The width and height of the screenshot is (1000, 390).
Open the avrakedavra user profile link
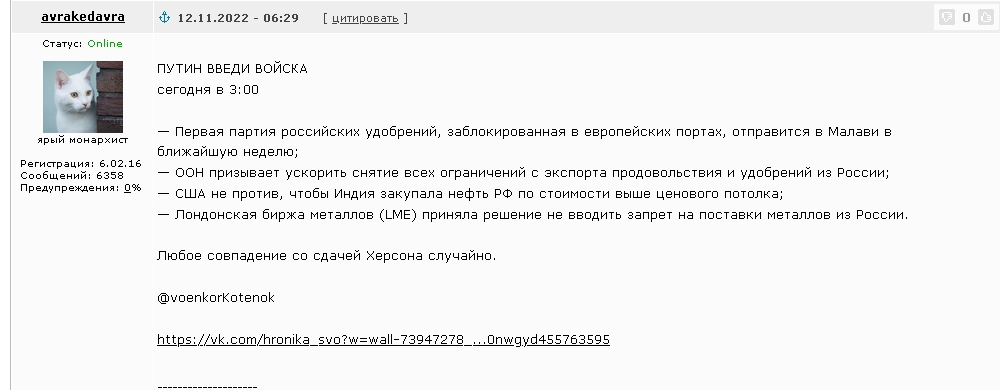click(83, 17)
